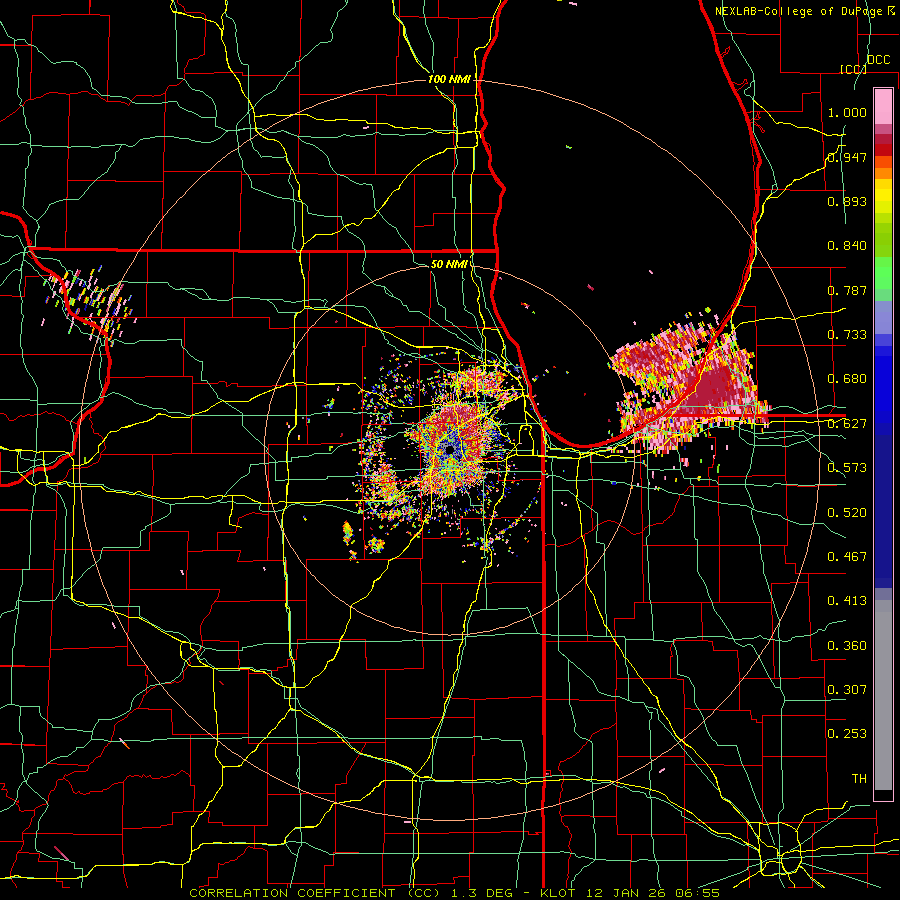Click the 50 NMI range ring label
Image resolution: width=900 pixels, height=900 pixels.
449,265
